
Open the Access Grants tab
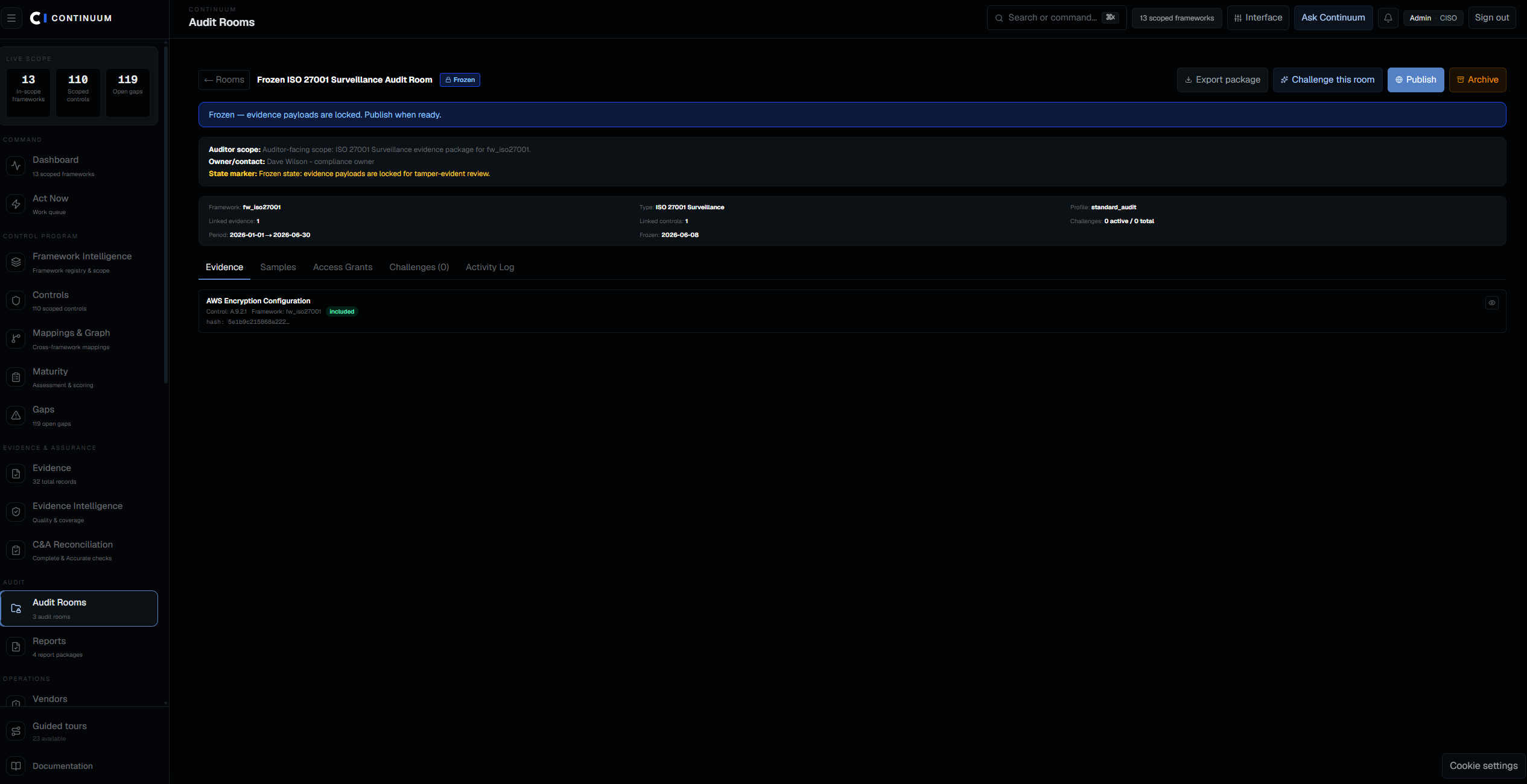click(x=343, y=267)
